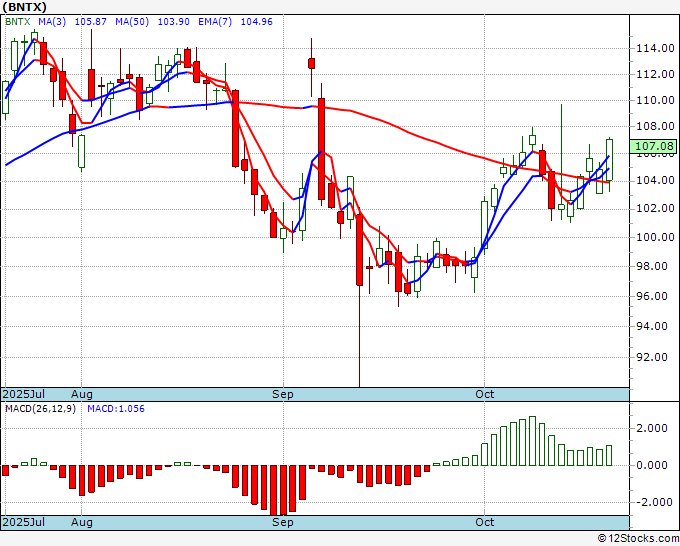Screen dimensions: 680x546
Task: Click the Sep label on MACD axis
Action: [283, 522]
